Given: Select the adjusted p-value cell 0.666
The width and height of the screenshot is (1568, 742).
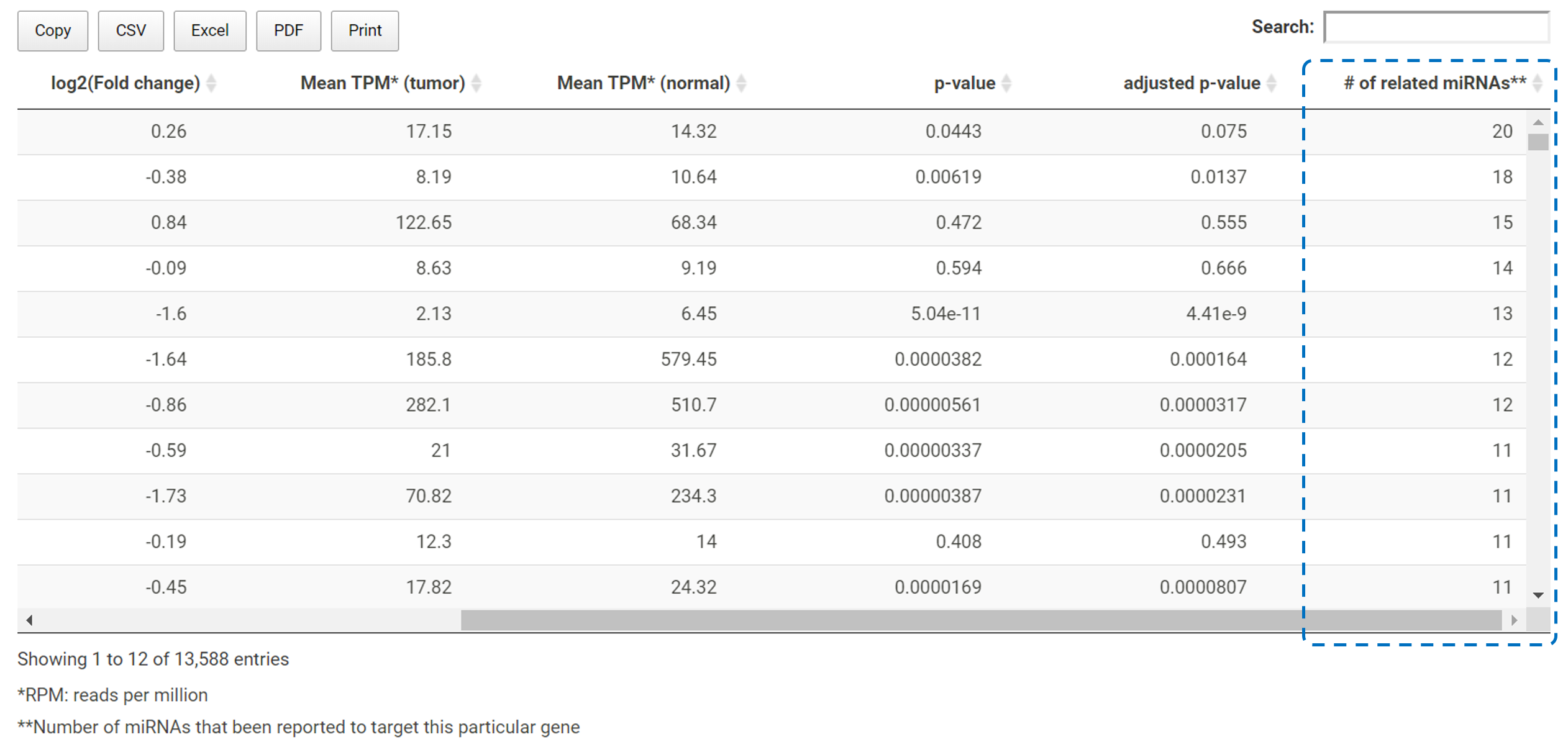Looking at the screenshot, I should [1224, 268].
